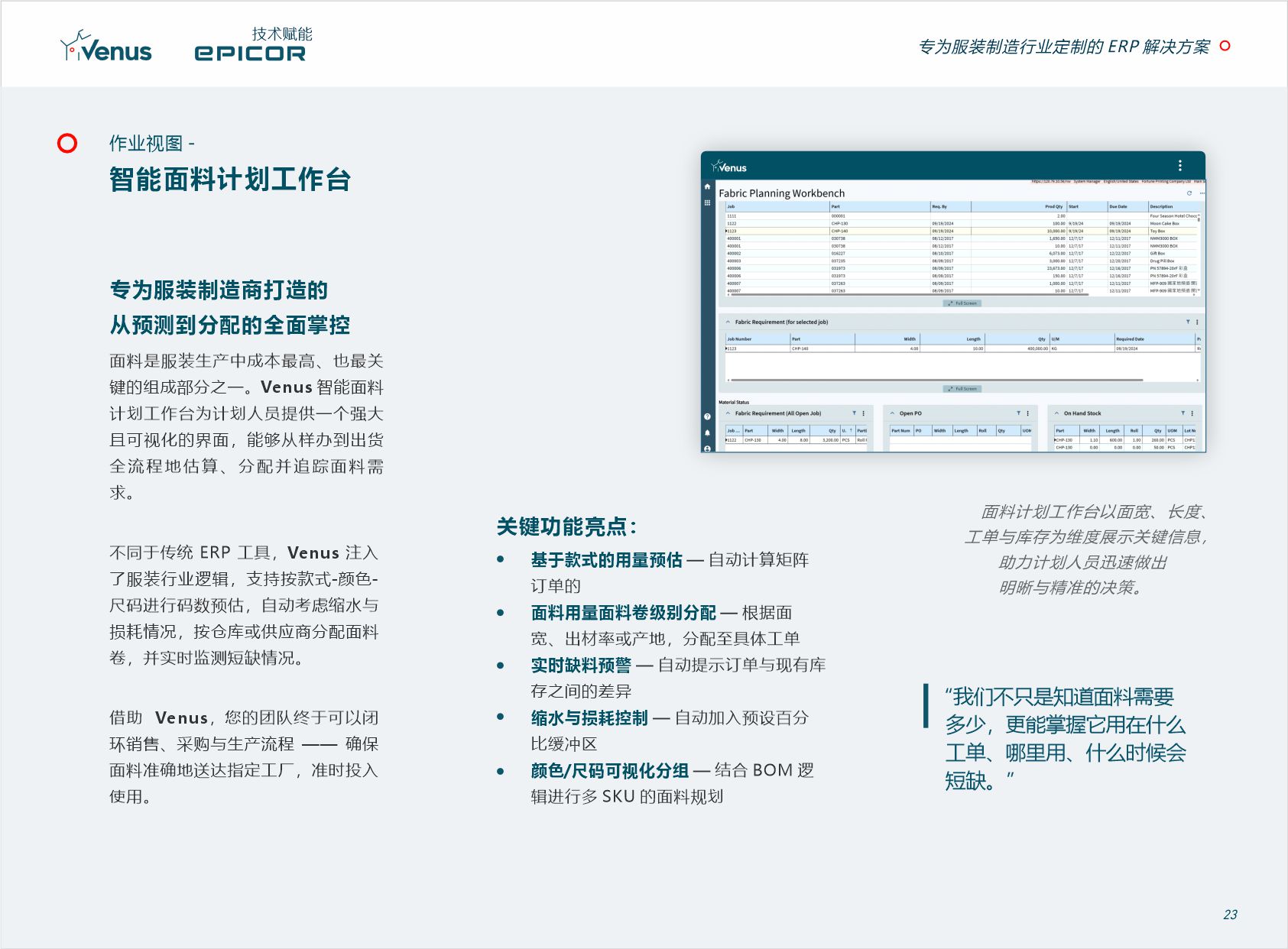Open the kebab menu of On Hand Stock panel

(1192, 413)
